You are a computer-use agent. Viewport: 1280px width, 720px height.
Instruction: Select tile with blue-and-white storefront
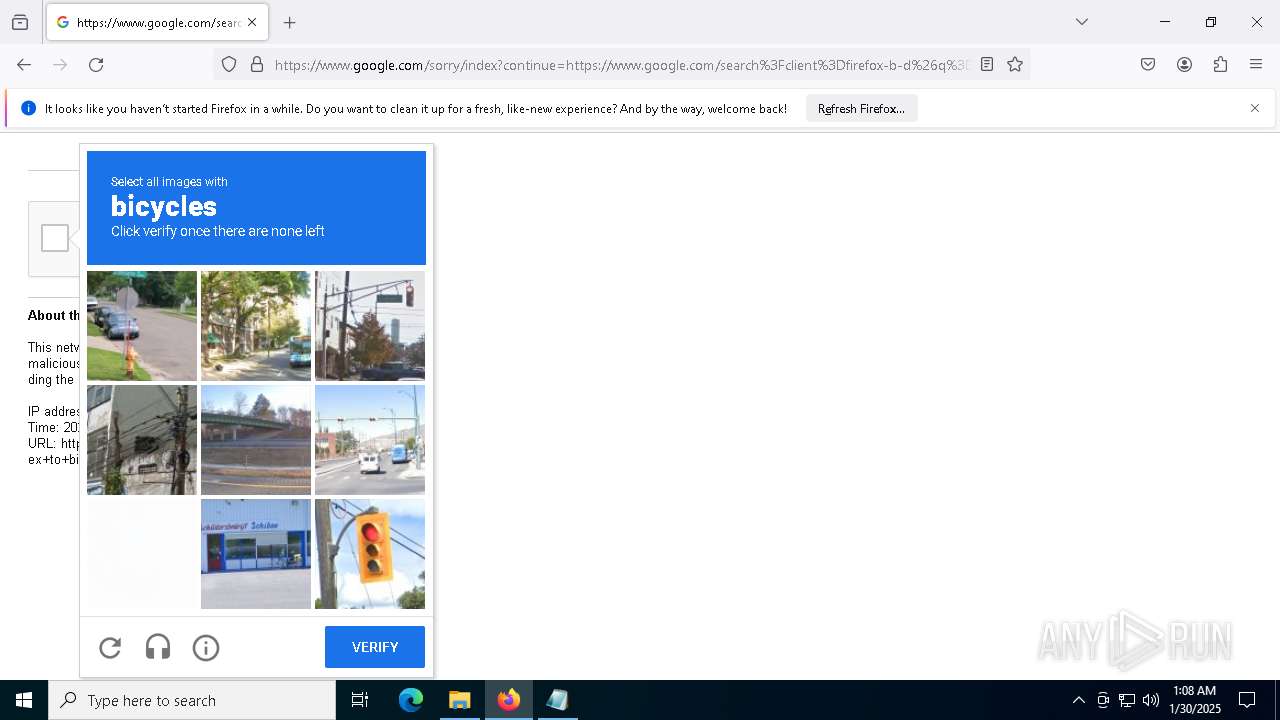[256, 554]
